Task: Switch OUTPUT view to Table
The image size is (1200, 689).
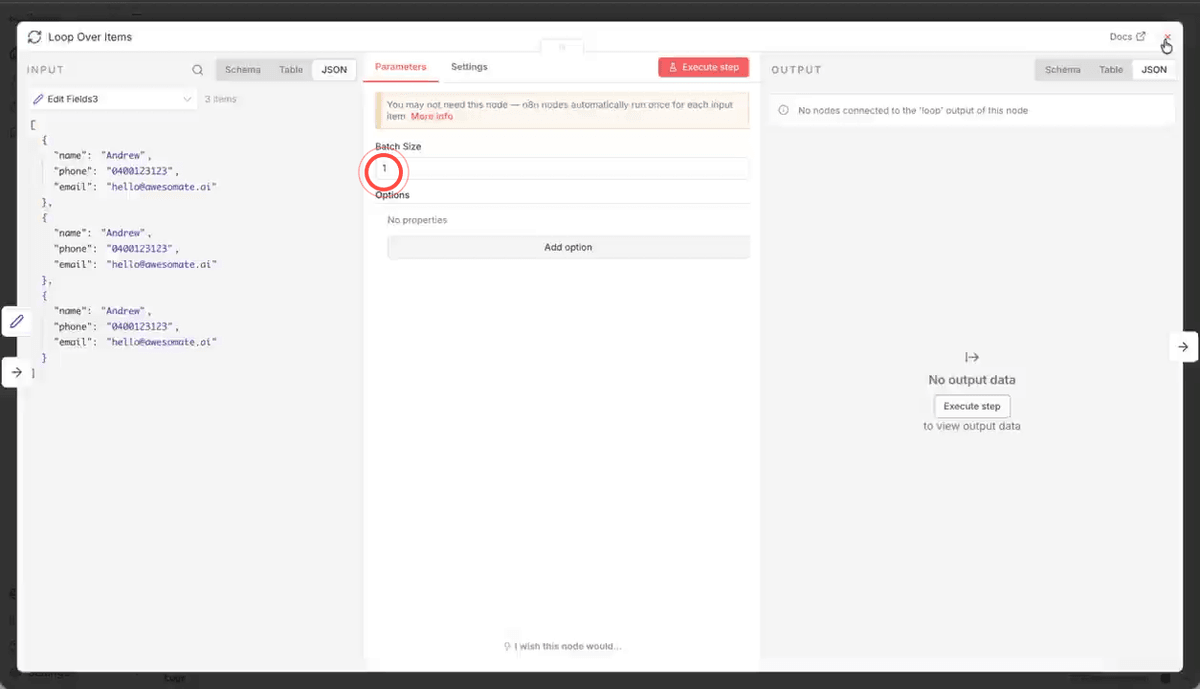Action: (1111, 69)
